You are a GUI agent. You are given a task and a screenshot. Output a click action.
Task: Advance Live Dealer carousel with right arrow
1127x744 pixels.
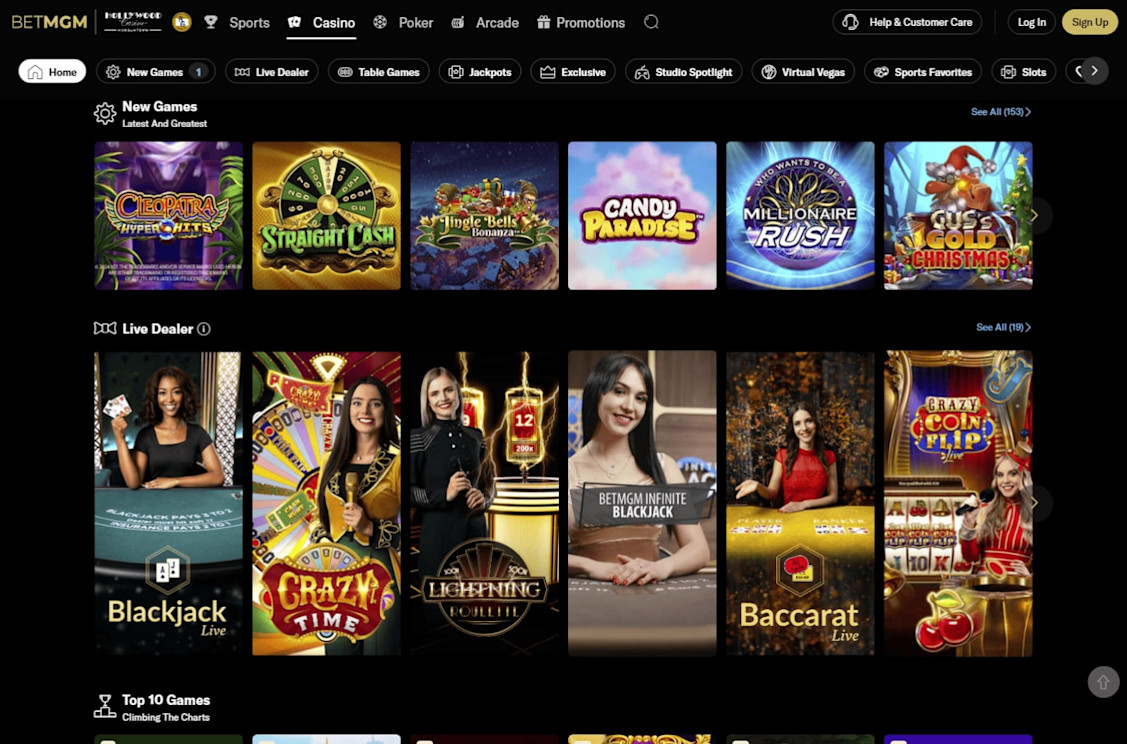[x=1035, y=502]
